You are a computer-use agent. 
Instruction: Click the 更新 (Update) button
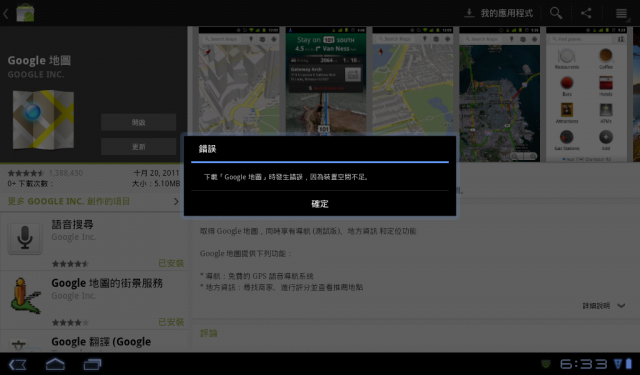coord(138,146)
